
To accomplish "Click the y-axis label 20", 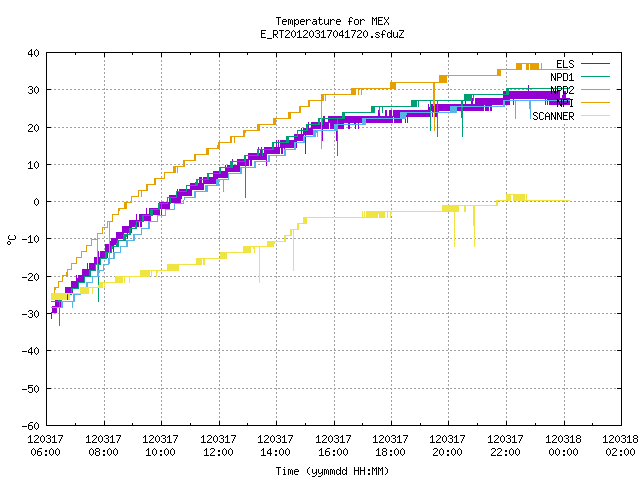I will pos(33,127).
